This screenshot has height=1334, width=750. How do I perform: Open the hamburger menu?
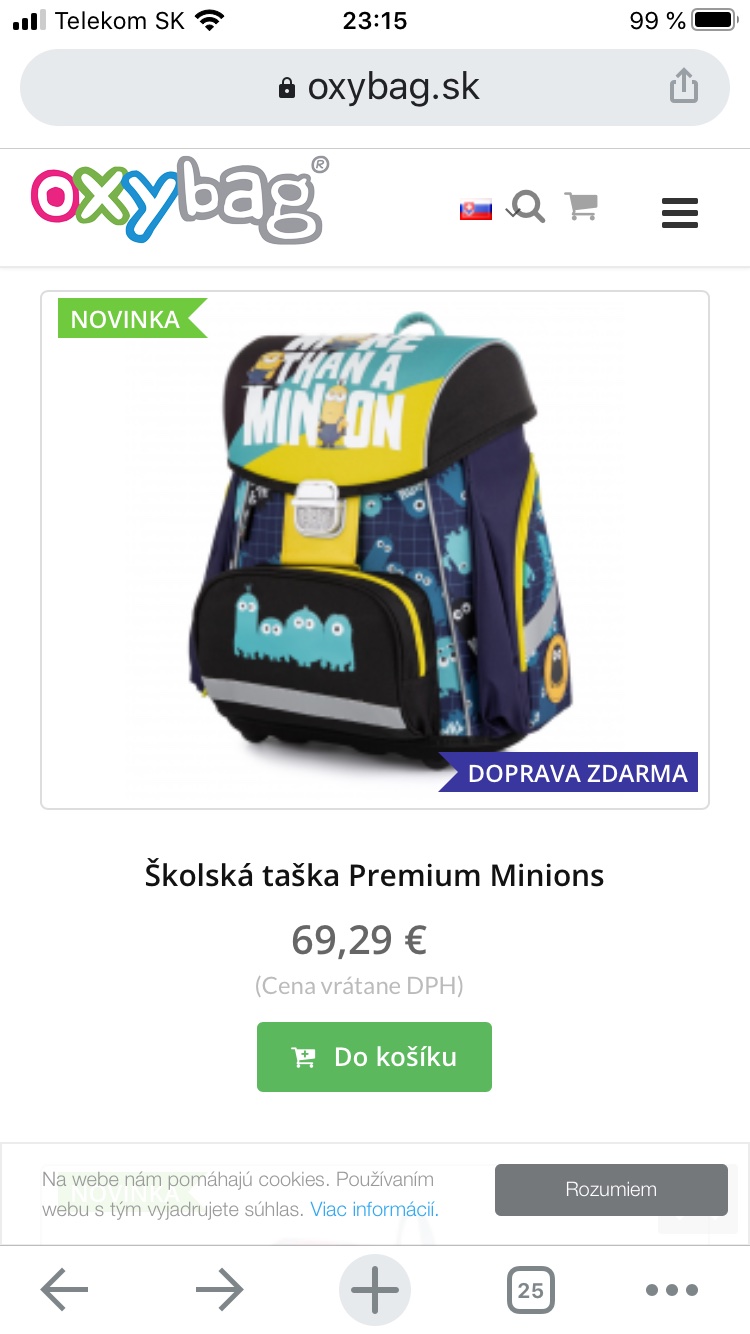[x=680, y=213]
